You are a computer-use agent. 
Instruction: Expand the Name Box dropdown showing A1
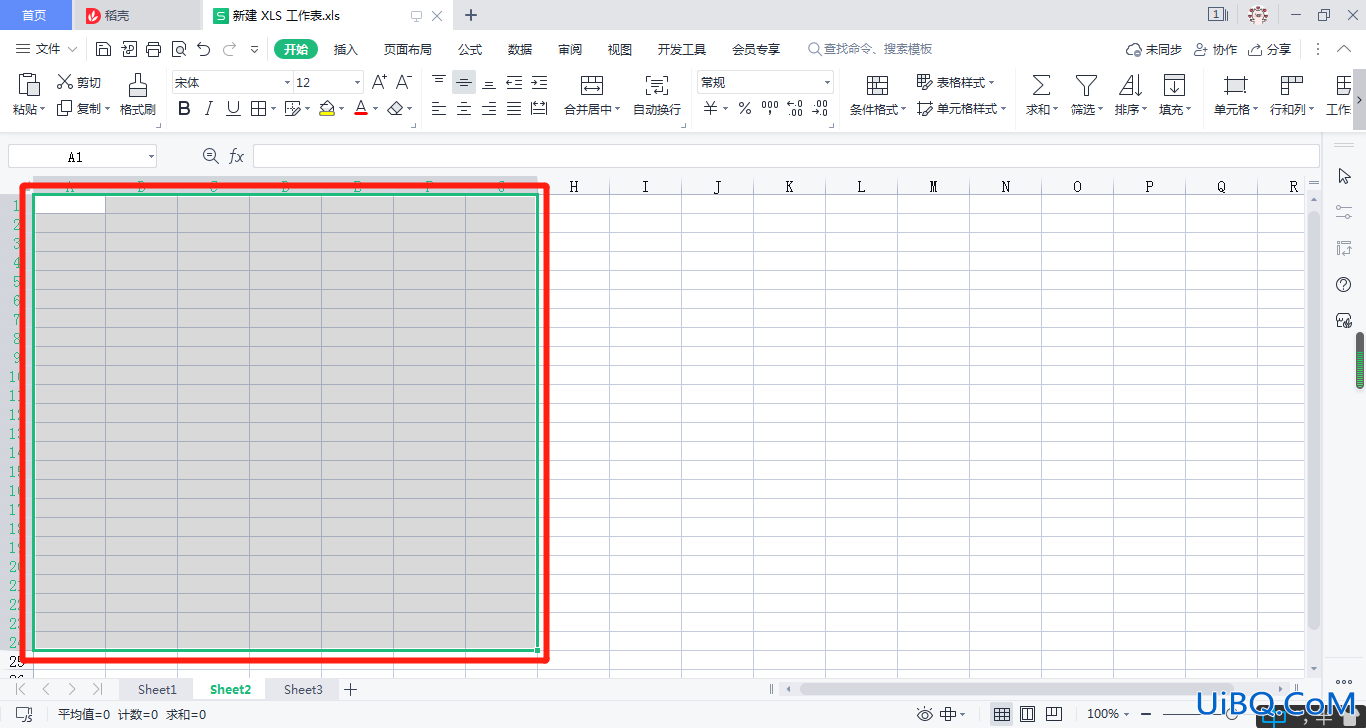coord(151,157)
